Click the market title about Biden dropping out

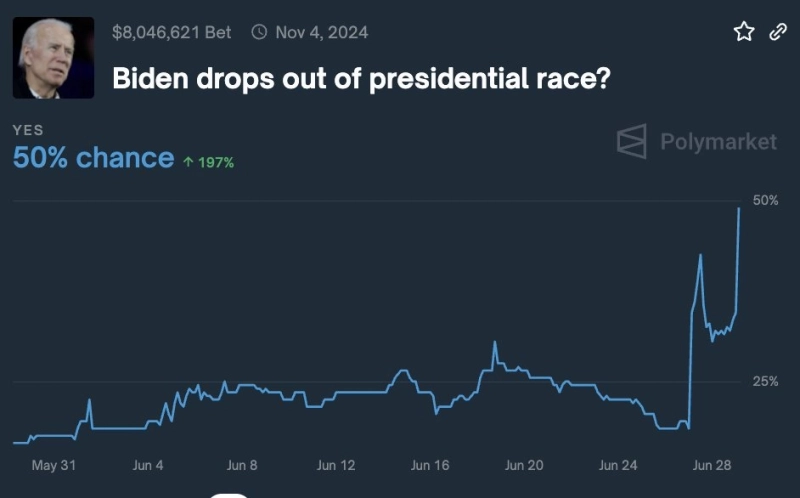[361, 78]
